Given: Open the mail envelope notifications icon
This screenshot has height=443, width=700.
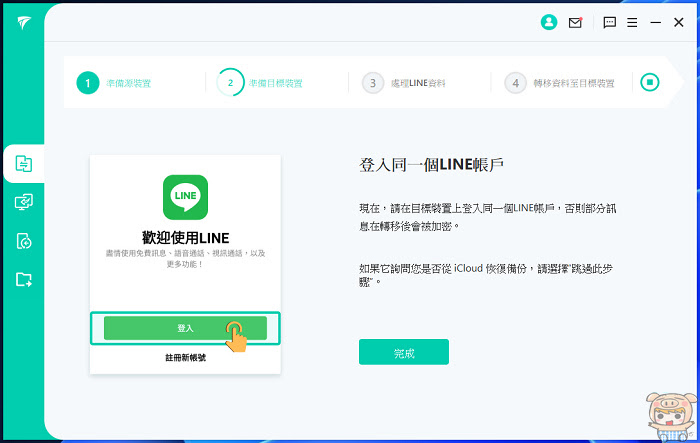Looking at the screenshot, I should tap(575, 22).
